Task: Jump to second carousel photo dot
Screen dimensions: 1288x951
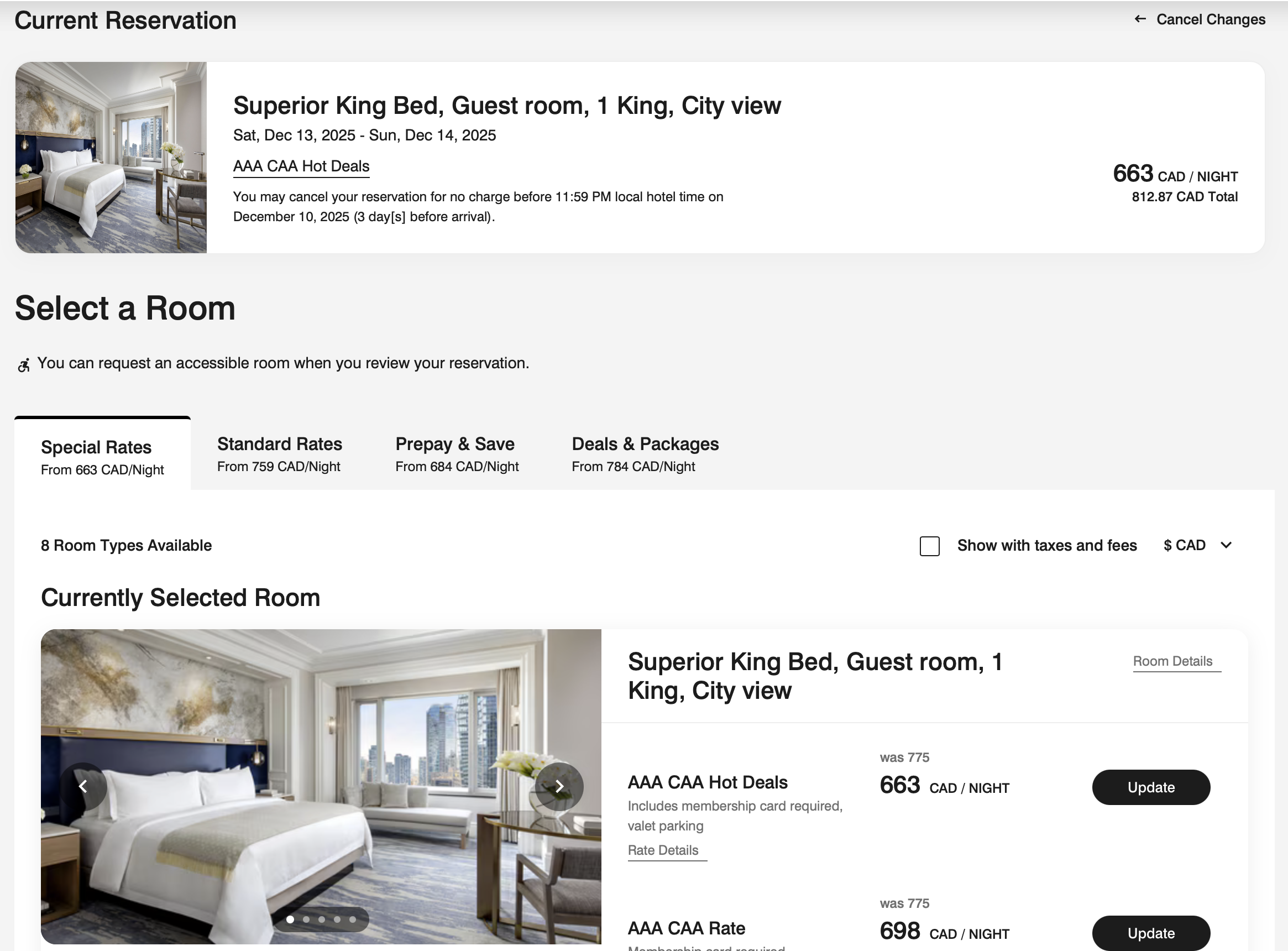Action: coord(306,919)
